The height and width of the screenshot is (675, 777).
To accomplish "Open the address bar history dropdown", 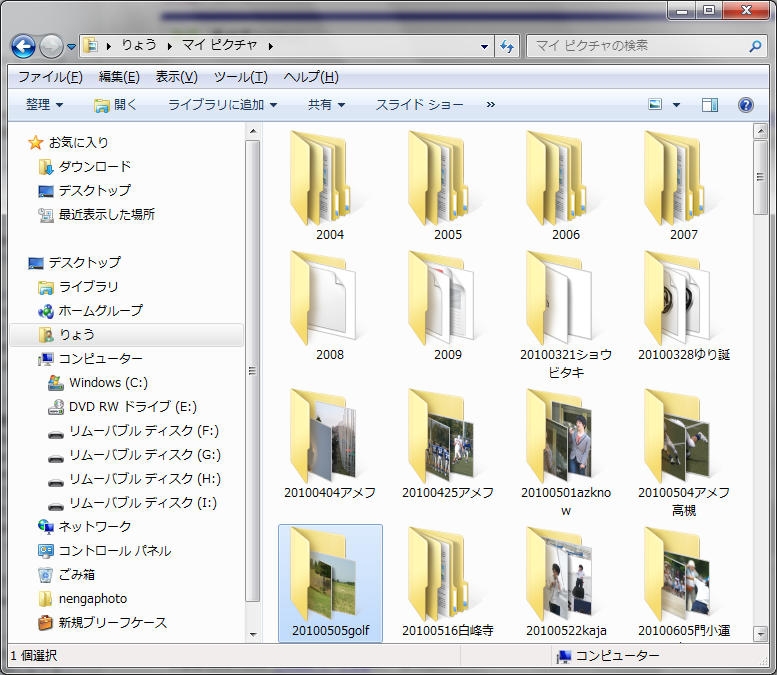I will (x=485, y=46).
